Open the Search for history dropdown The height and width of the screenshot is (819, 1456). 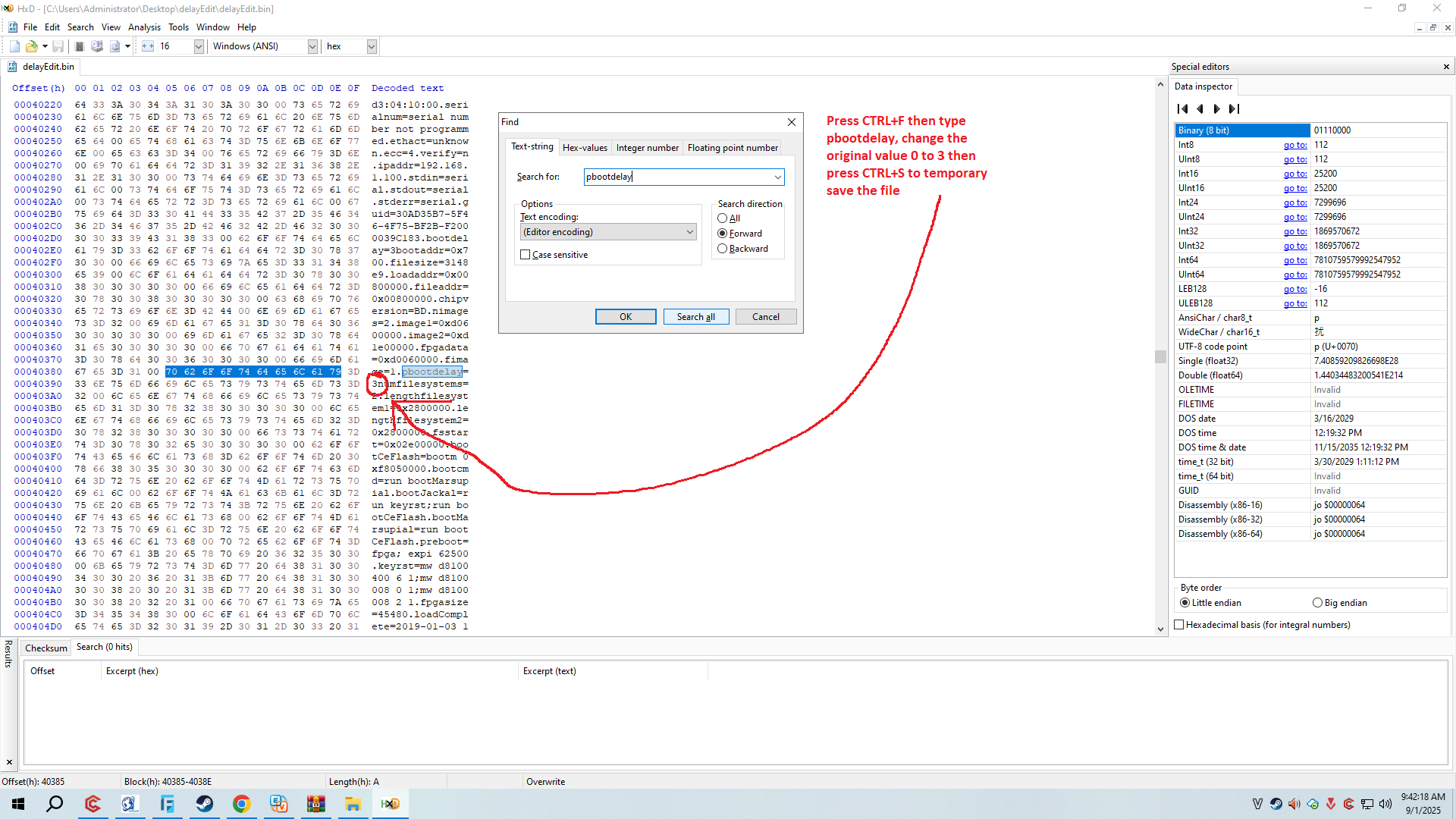pyautogui.click(x=777, y=177)
